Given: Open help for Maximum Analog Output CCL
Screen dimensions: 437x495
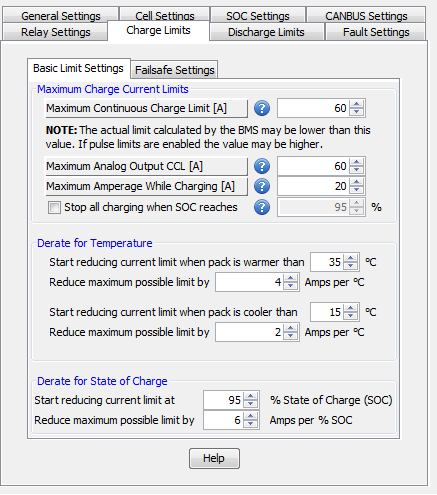Looking at the screenshot, I should pos(262,166).
